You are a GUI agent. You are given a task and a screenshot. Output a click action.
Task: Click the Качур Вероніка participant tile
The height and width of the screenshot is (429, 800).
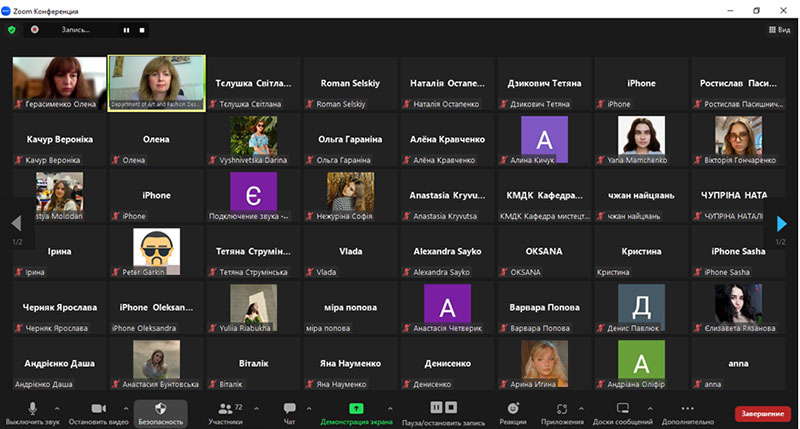tap(60, 139)
